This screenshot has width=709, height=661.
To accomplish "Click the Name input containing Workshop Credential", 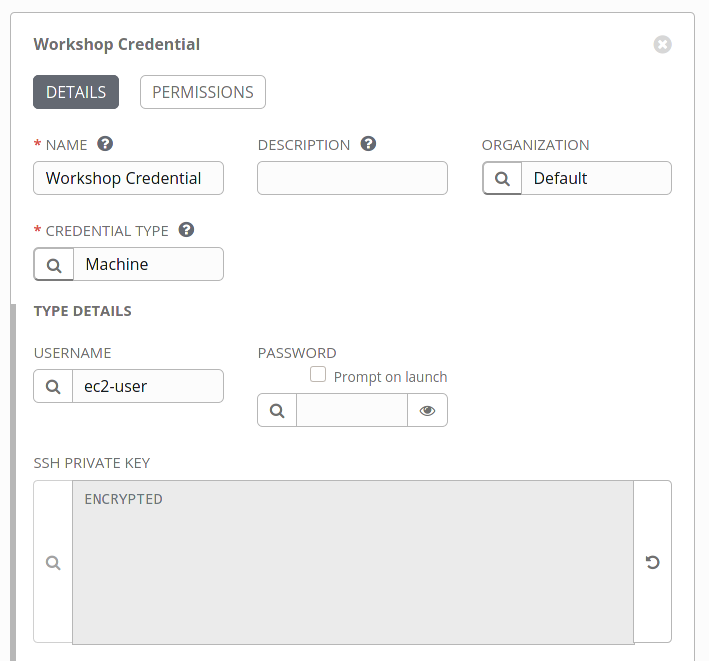I will 128,178.
